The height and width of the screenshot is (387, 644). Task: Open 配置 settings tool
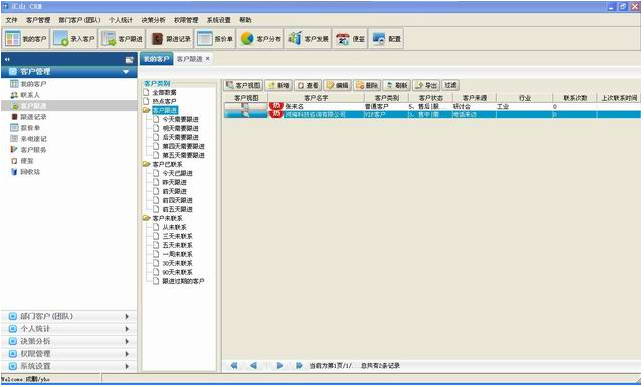pyautogui.click(x=386, y=39)
